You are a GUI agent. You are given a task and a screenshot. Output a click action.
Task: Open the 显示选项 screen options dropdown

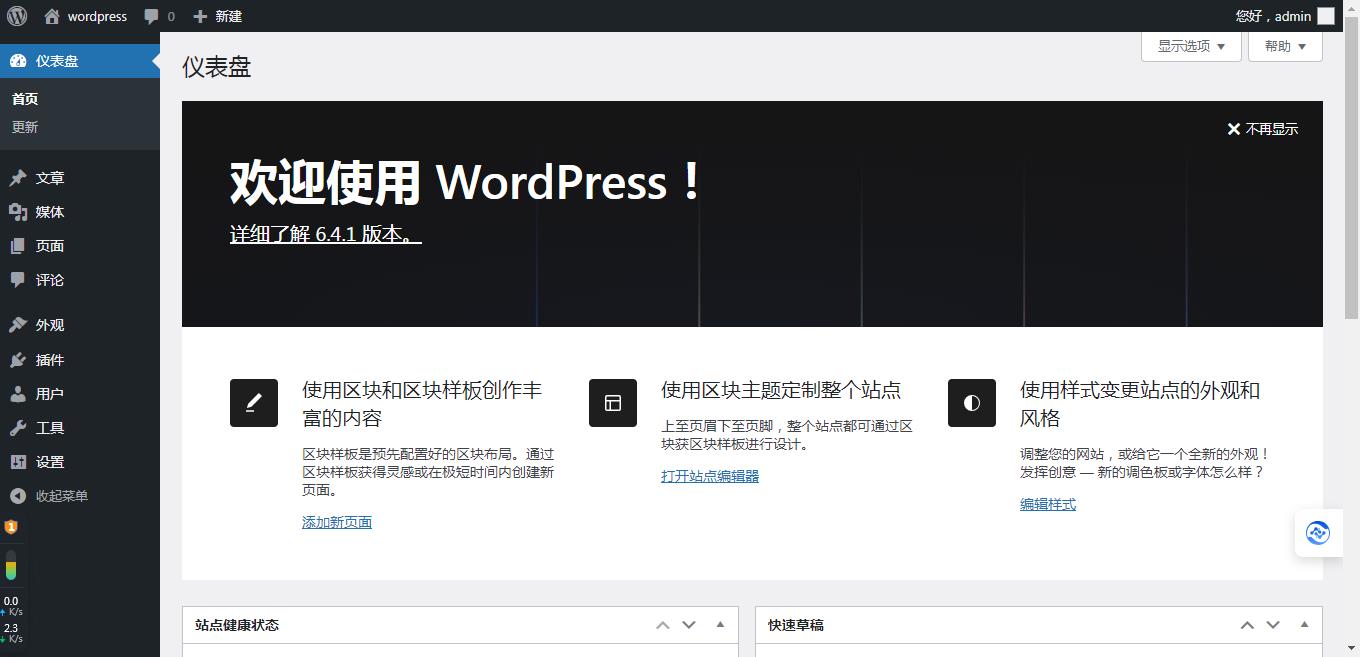pyautogui.click(x=1191, y=46)
